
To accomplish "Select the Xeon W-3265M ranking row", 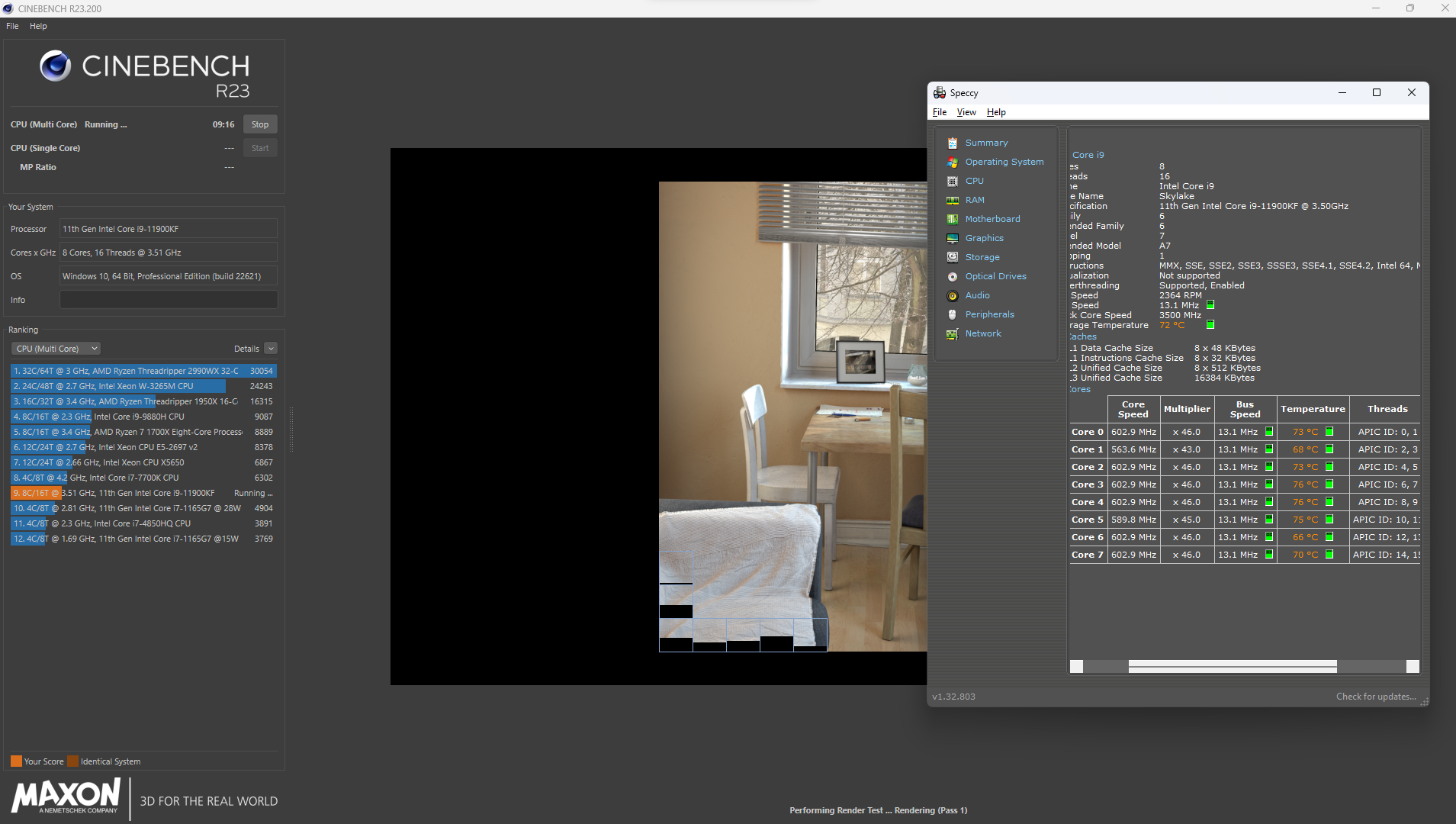I will point(143,386).
